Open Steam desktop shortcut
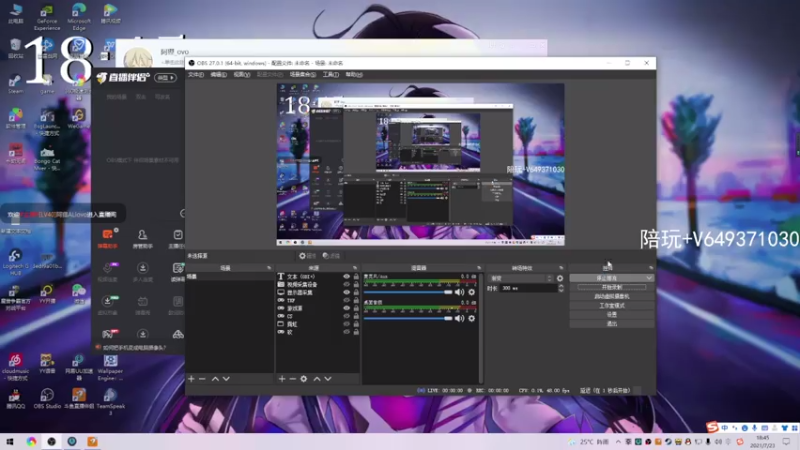Screen dimensions: 800x450 [15, 84]
